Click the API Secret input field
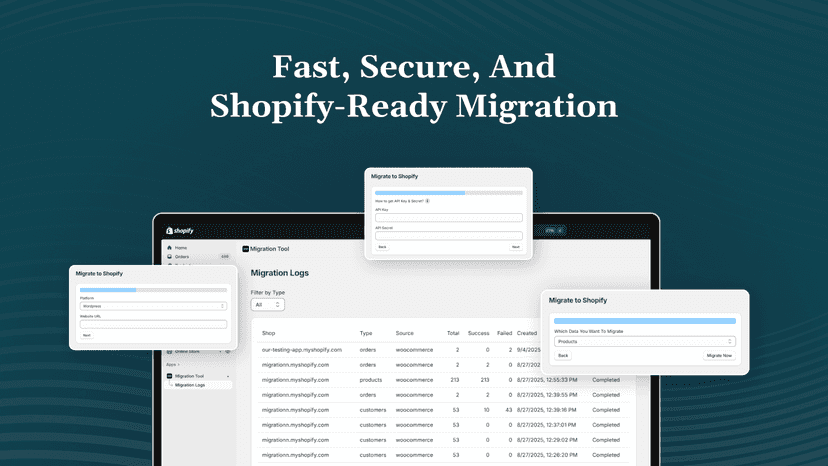 coord(449,236)
